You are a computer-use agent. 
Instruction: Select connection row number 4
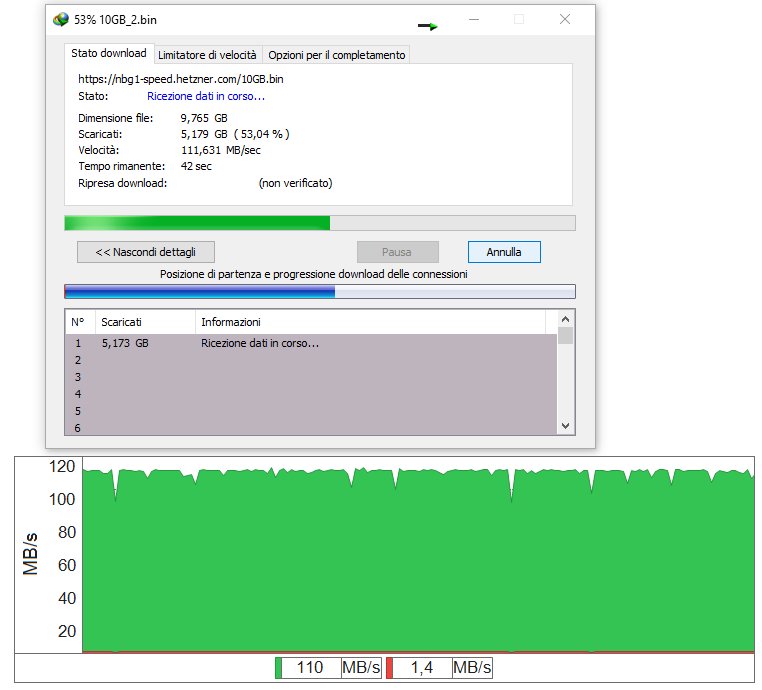pos(311,394)
